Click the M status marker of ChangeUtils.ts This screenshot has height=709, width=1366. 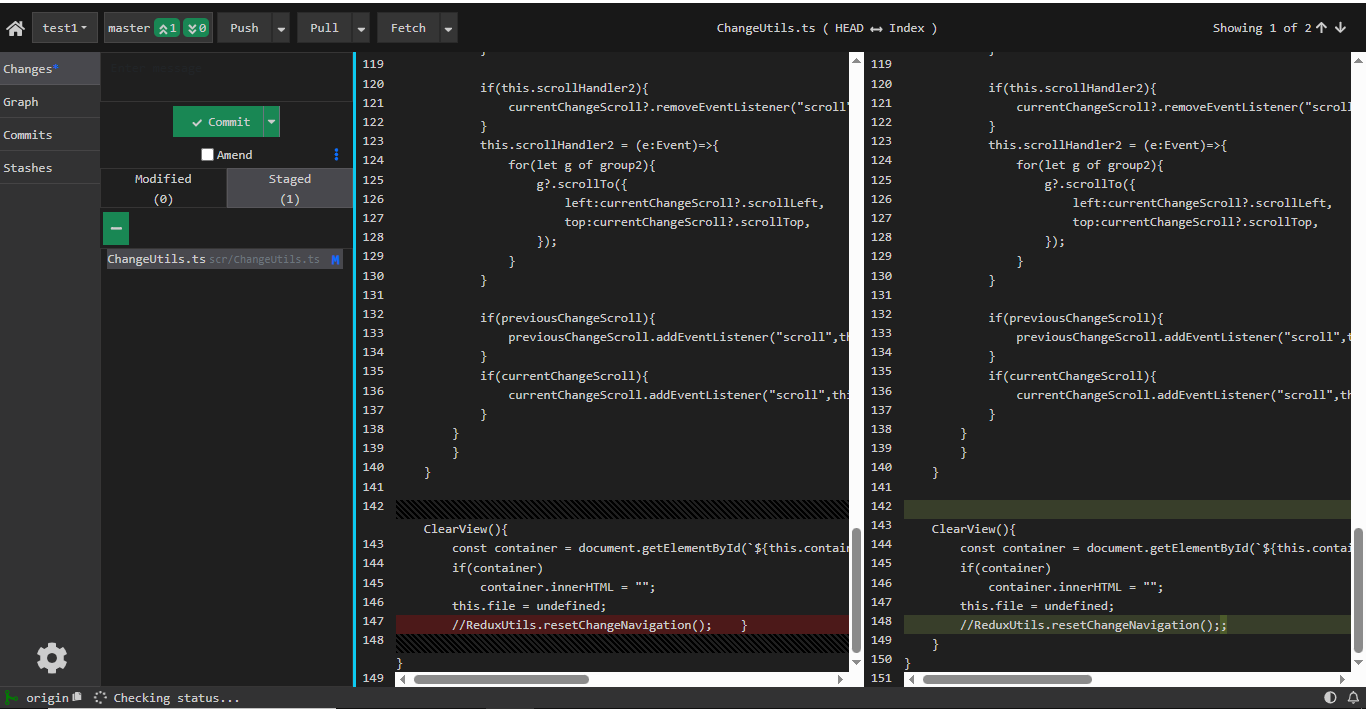336,260
